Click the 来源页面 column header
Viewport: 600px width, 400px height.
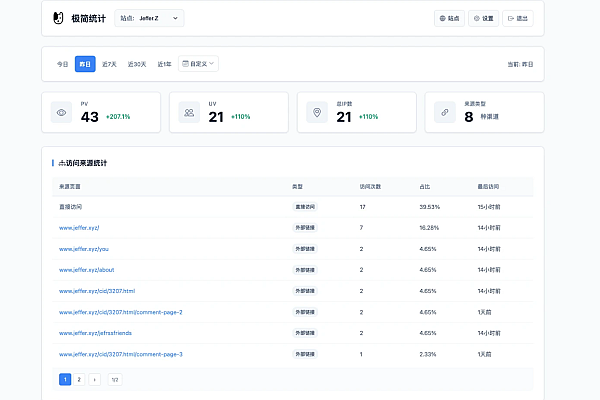tap(70, 187)
